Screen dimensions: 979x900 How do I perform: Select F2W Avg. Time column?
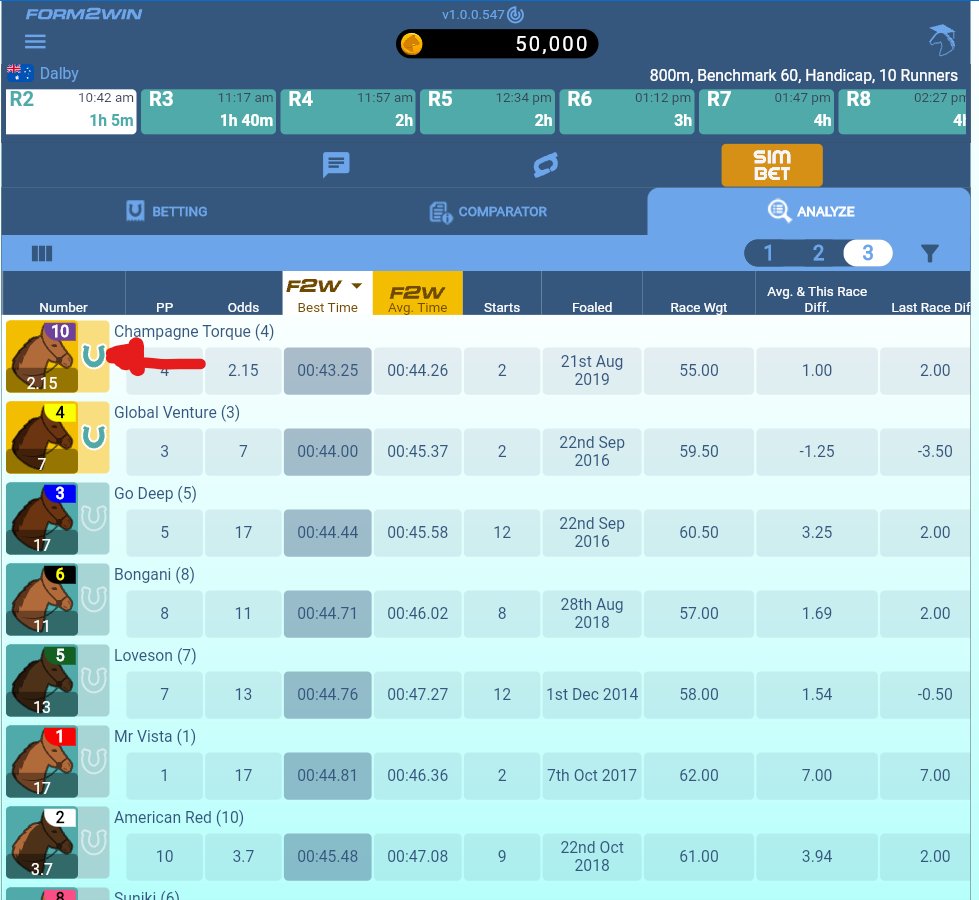point(418,293)
